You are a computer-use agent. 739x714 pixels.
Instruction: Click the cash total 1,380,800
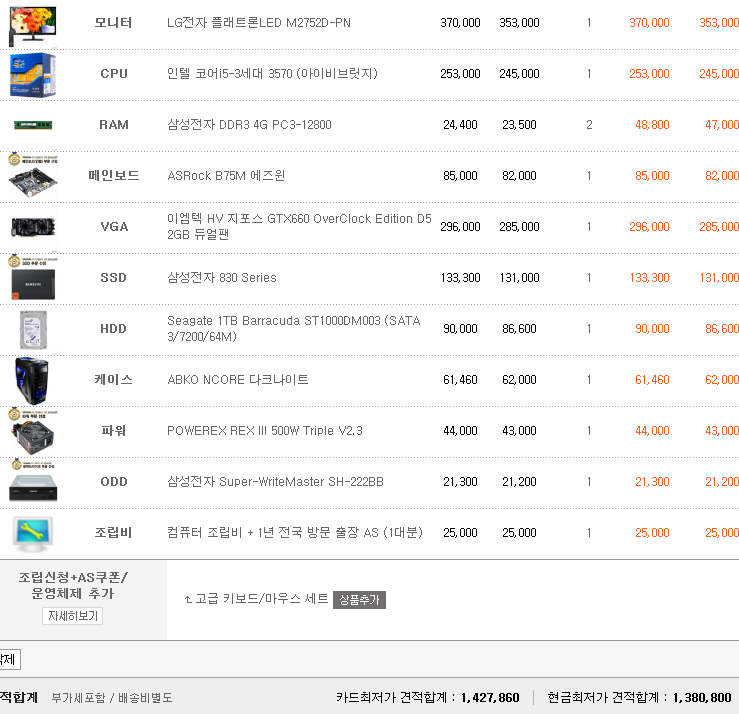click(x=702, y=698)
